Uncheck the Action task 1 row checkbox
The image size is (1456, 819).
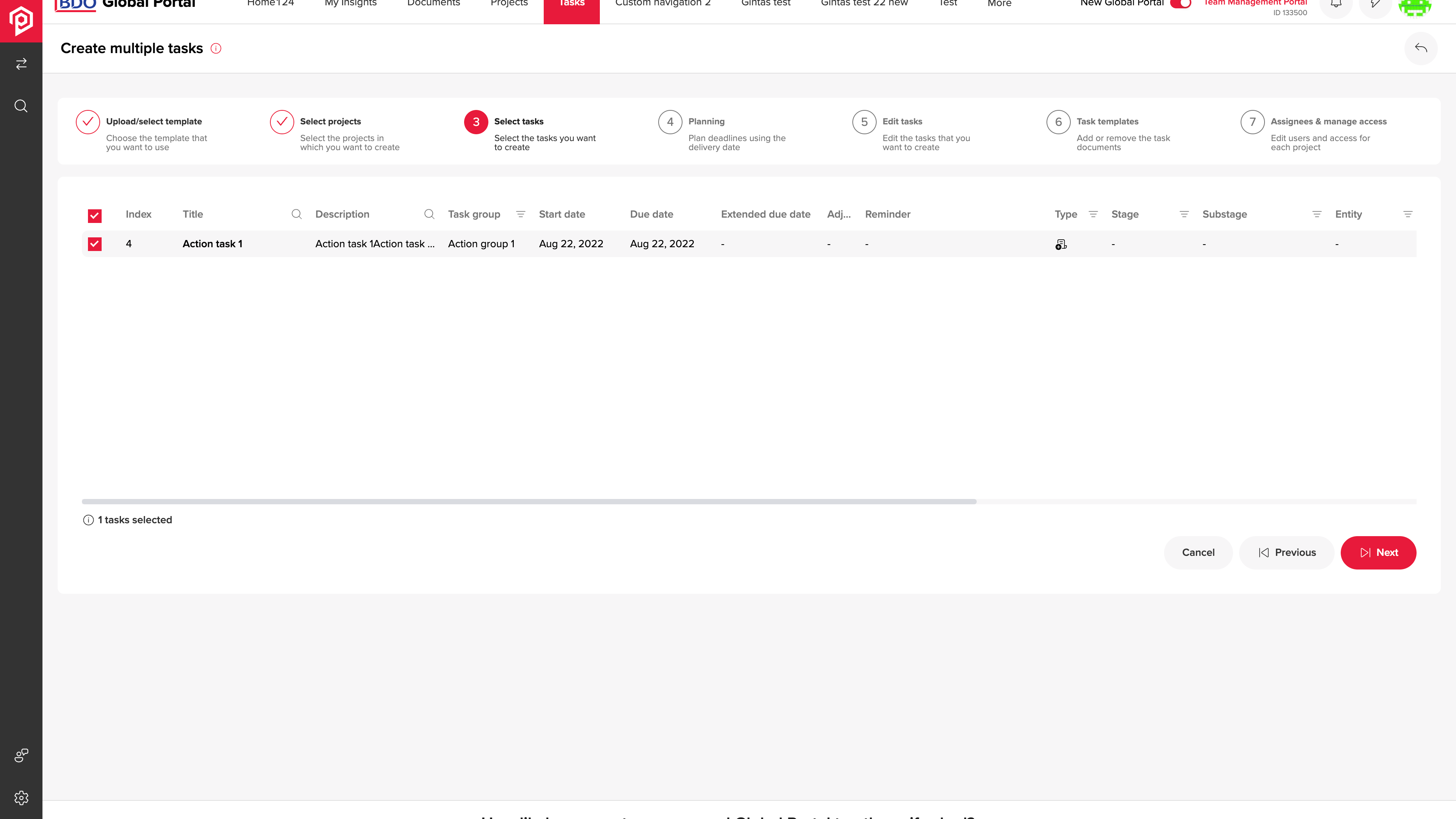(95, 244)
